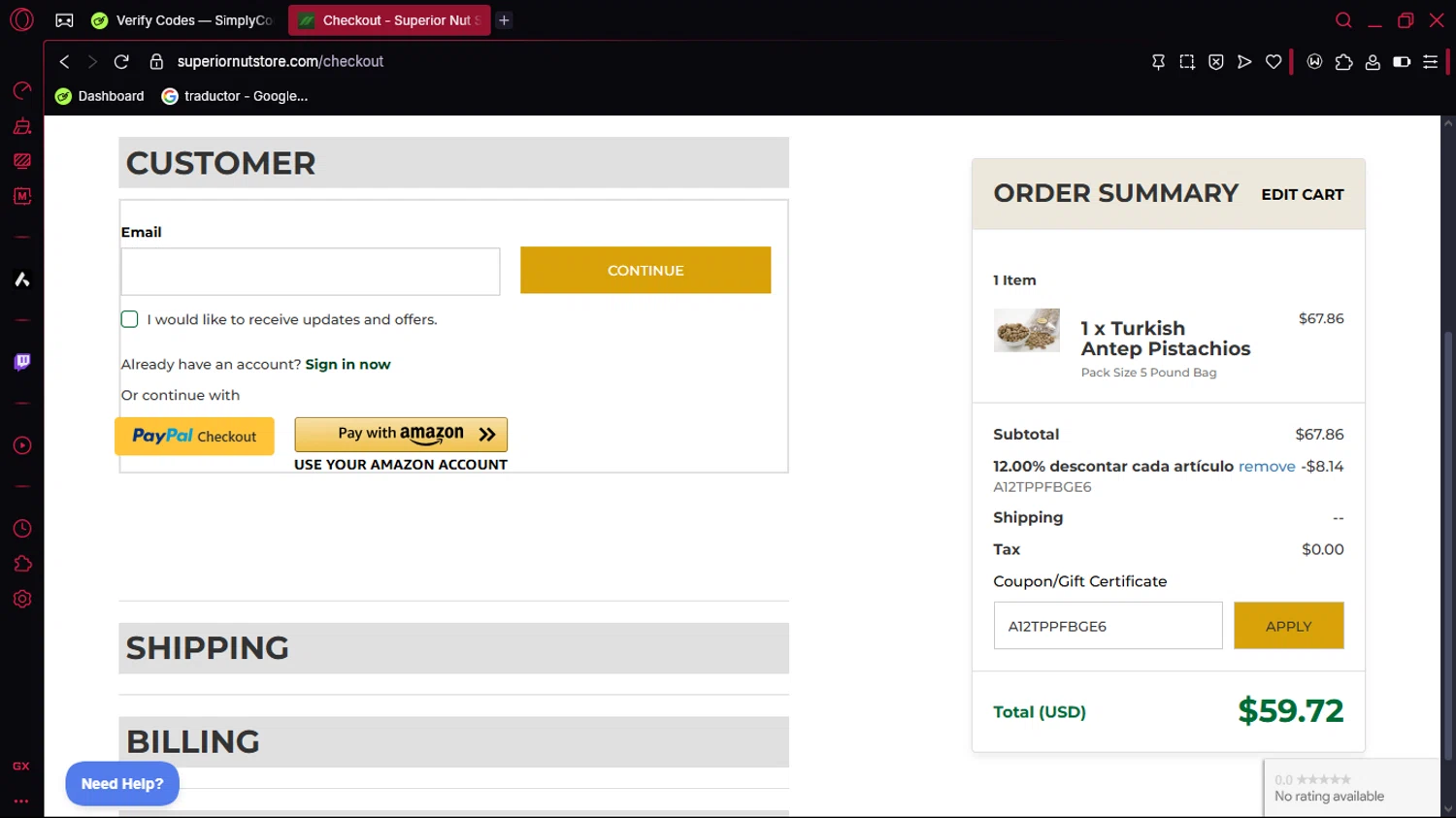Reload the checkout page
Screen dimensions: 1456x818
coord(121,61)
